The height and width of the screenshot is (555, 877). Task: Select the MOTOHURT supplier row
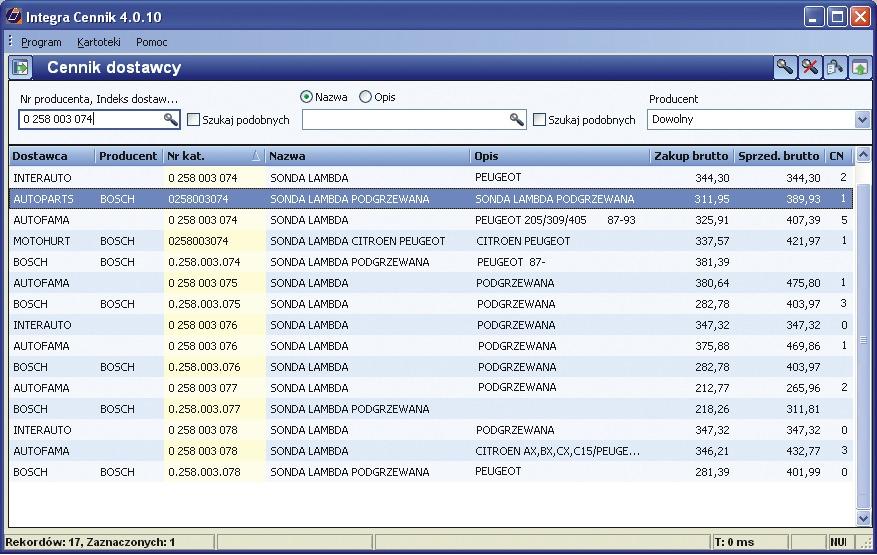431,241
